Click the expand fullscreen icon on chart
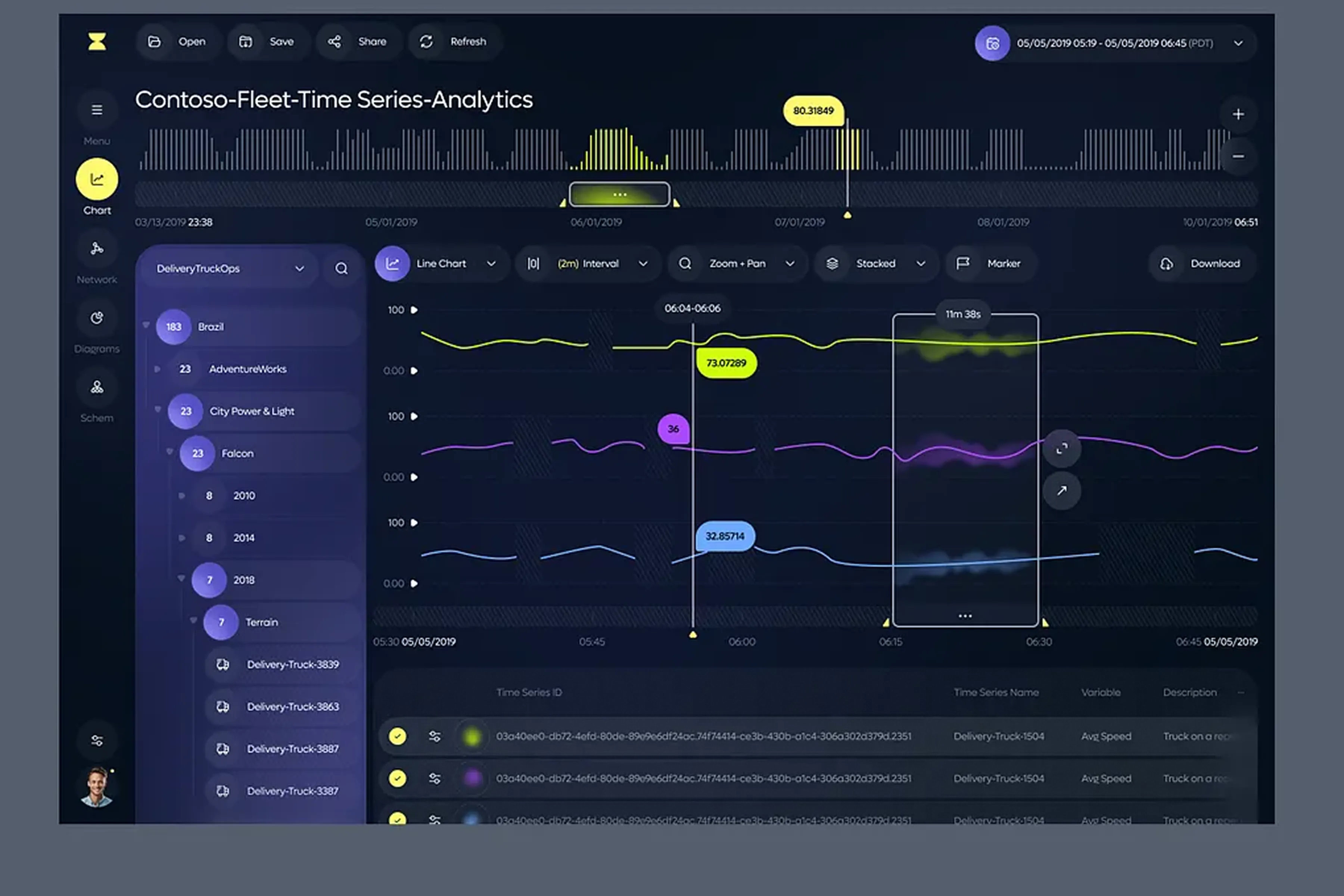 [1061, 449]
